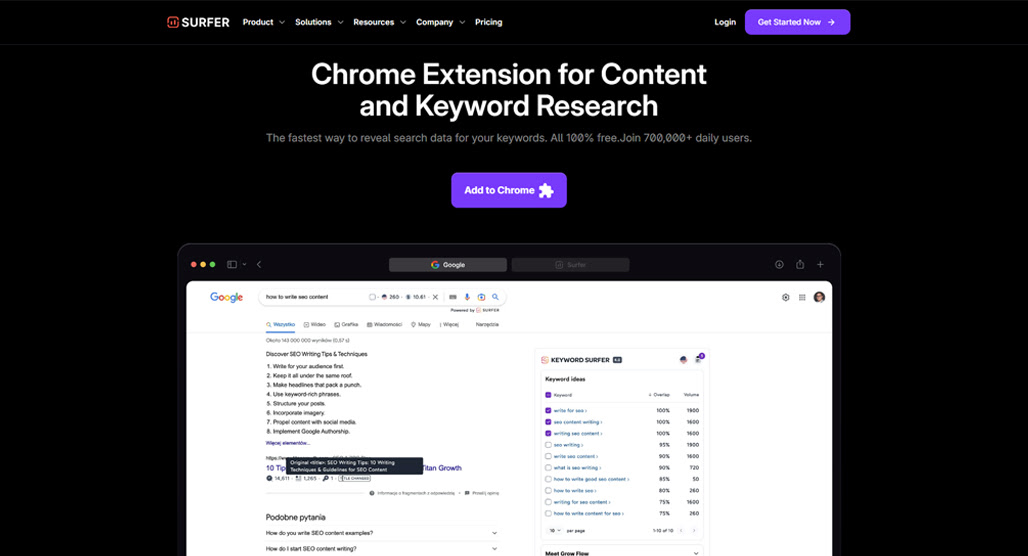The width and height of the screenshot is (1028, 556).
Task: Check the 'seo writing' checkbox
Action: [548, 445]
